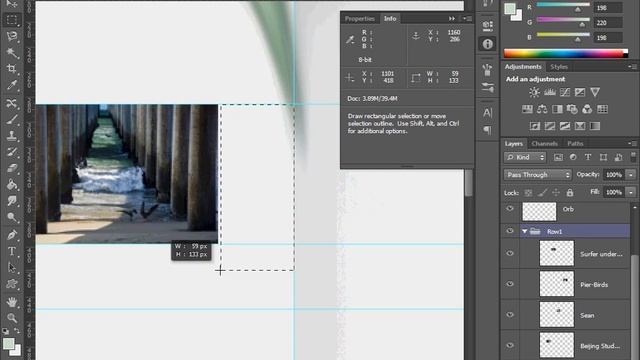The image size is (640, 360).
Task: Hide the Beijing Stud layer
Action: [x=510, y=345]
